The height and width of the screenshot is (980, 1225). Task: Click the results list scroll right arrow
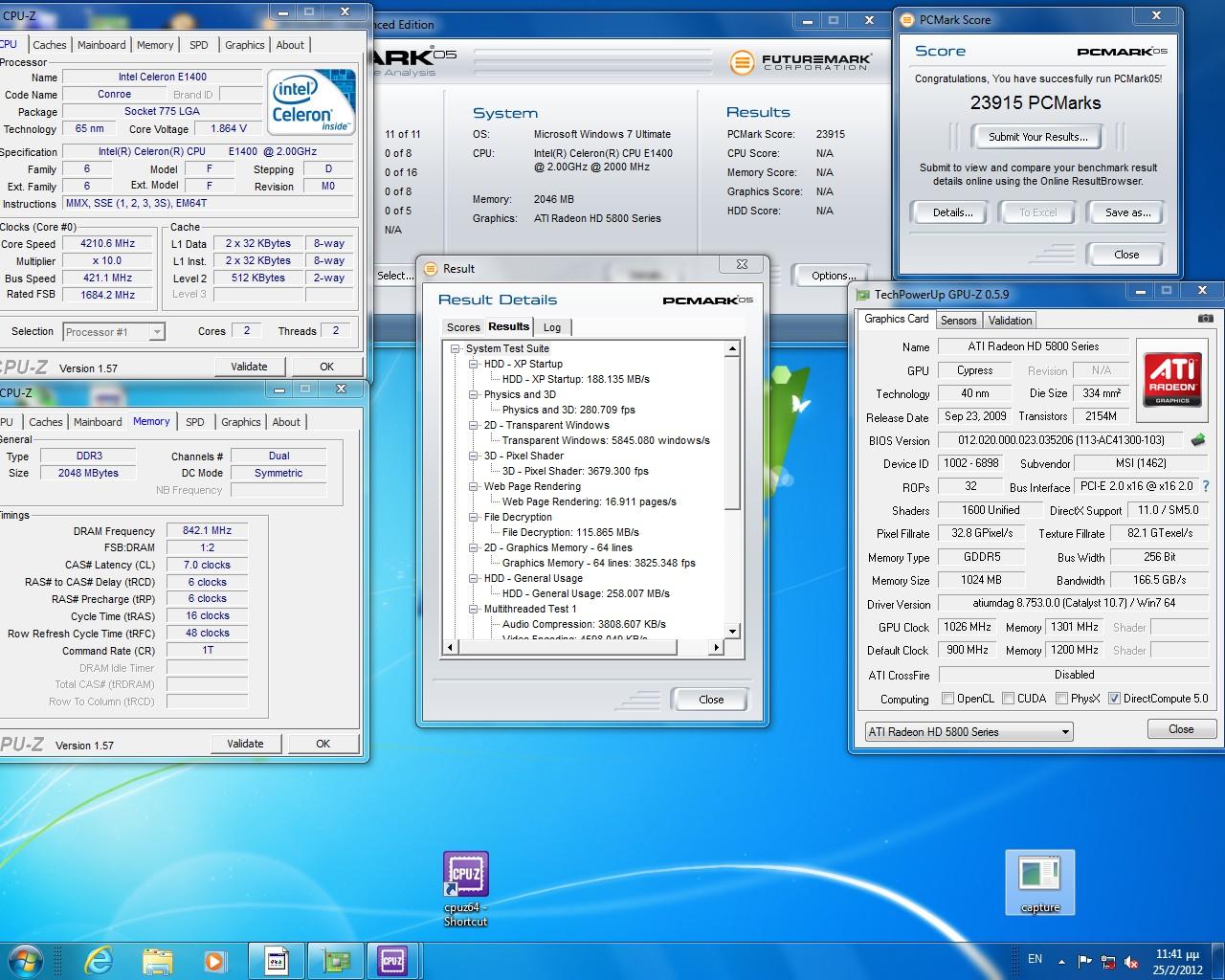pyautogui.click(x=717, y=648)
